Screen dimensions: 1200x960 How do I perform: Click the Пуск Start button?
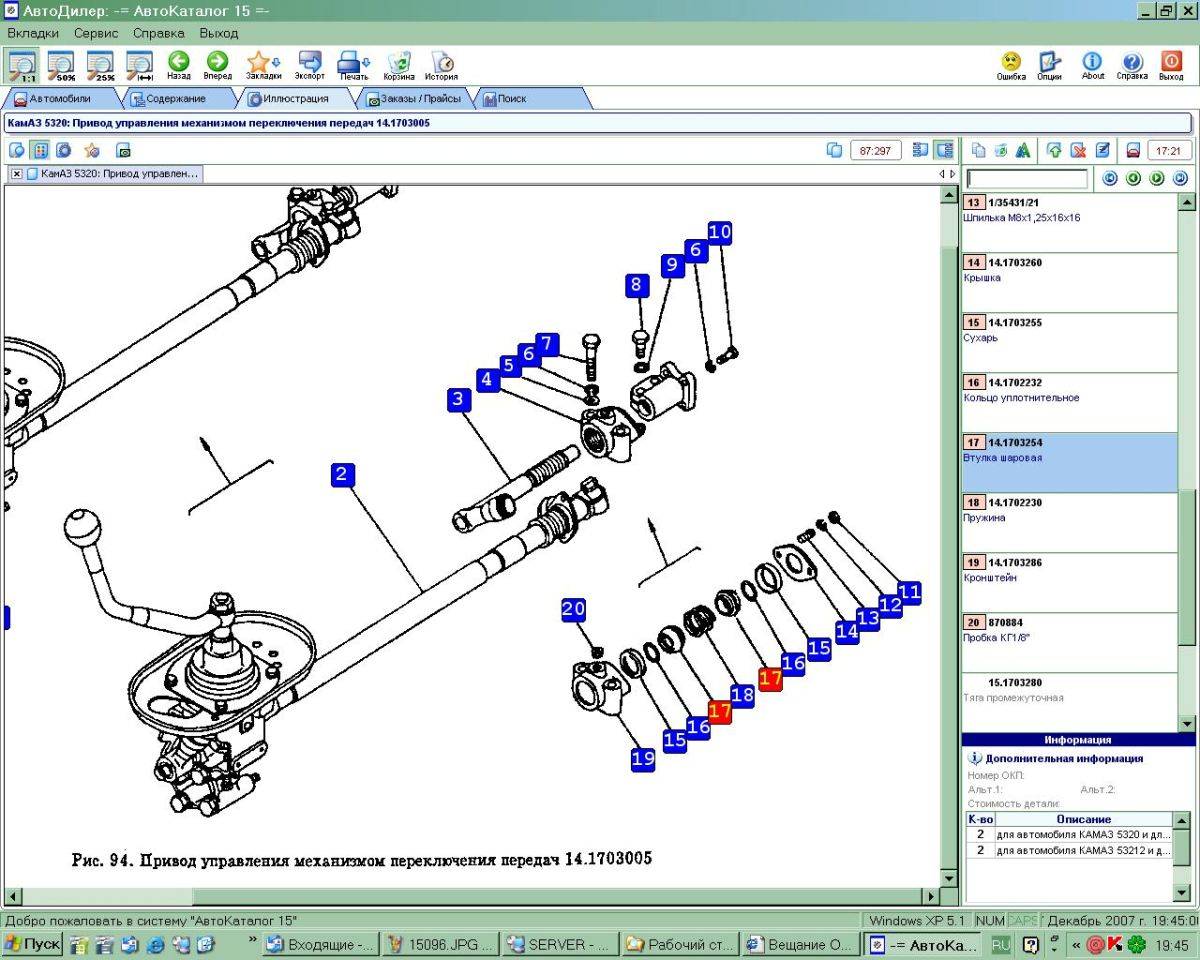coord(32,944)
